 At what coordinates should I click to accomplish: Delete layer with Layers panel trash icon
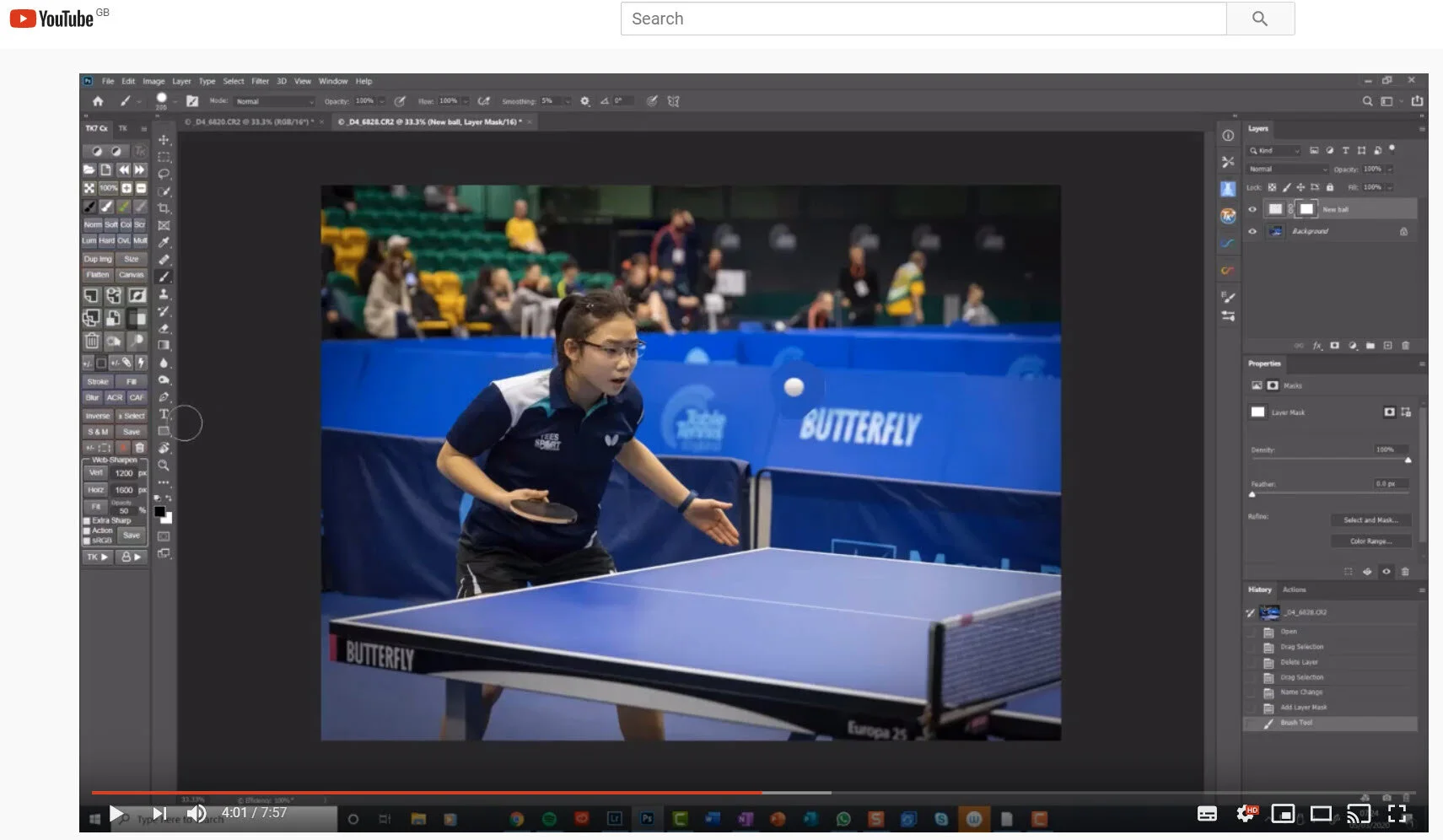coord(1405,346)
